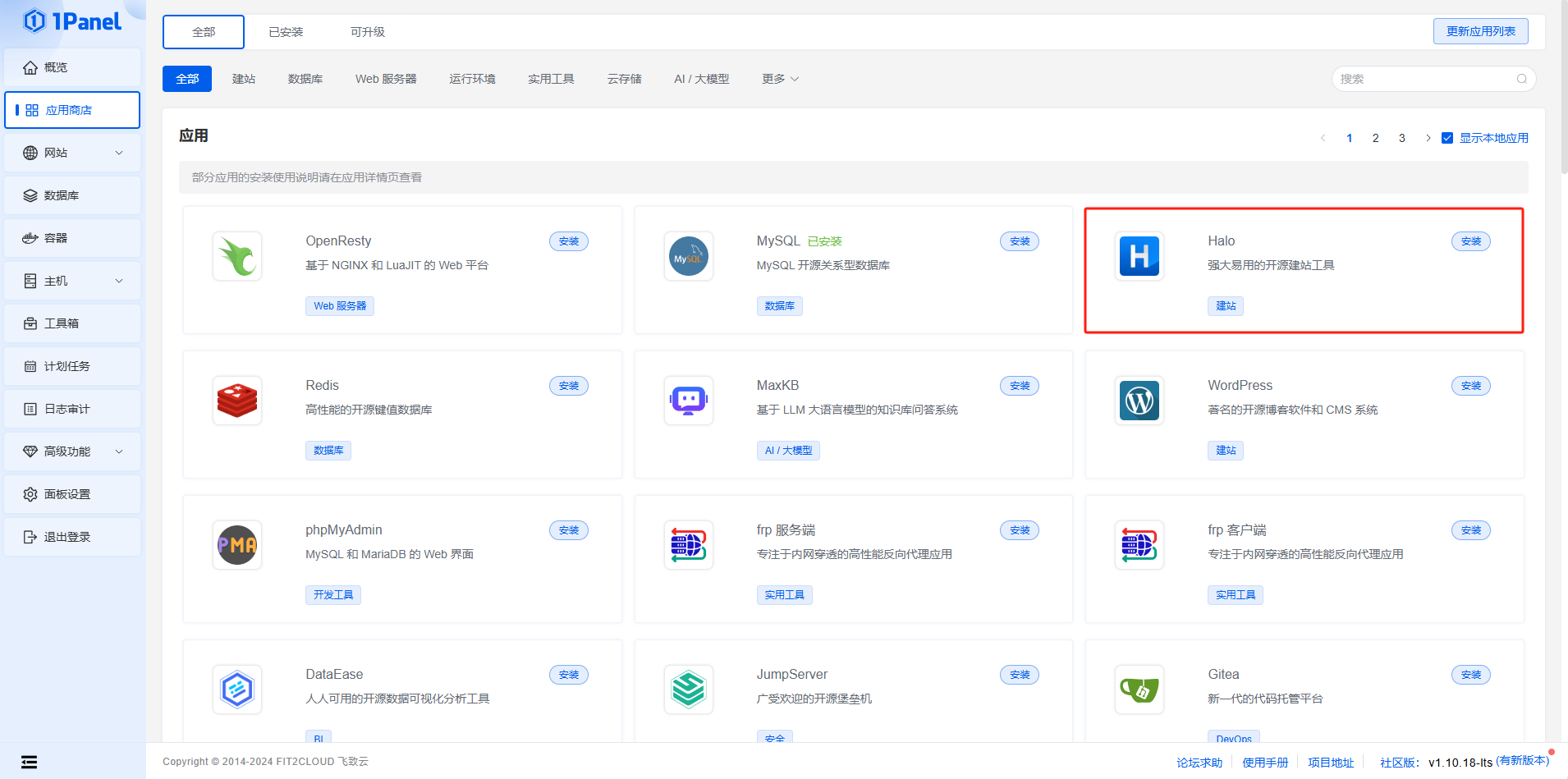The width and height of the screenshot is (1568, 779).
Task: Click the AI / 大模型 tag on MaxKB
Action: point(788,451)
